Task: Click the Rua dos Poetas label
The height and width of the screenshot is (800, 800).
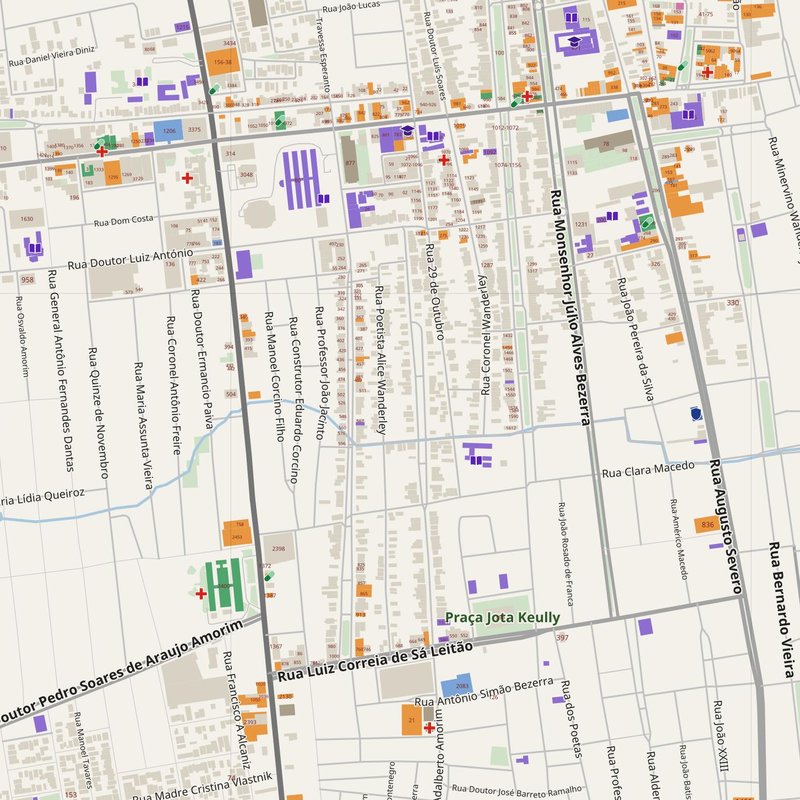Action: click(571, 718)
